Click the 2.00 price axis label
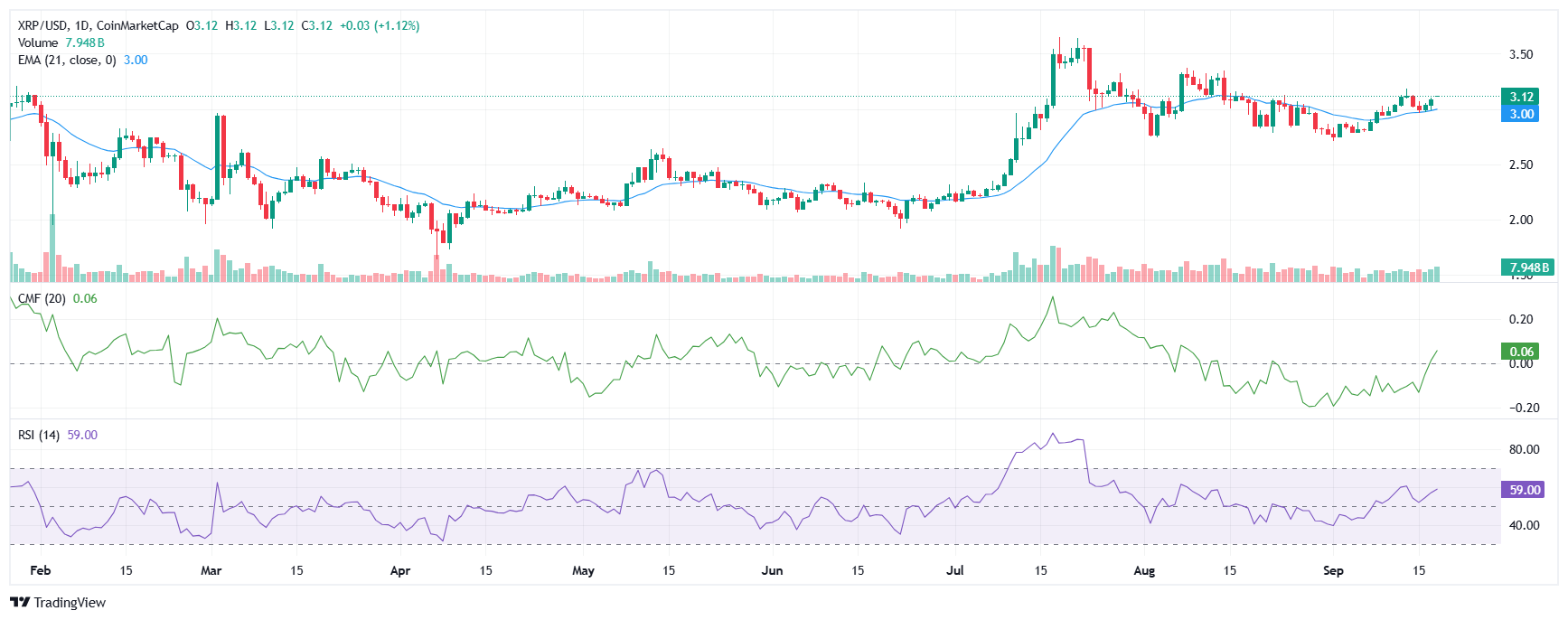Image resolution: width=1568 pixels, height=620 pixels. (1521, 220)
